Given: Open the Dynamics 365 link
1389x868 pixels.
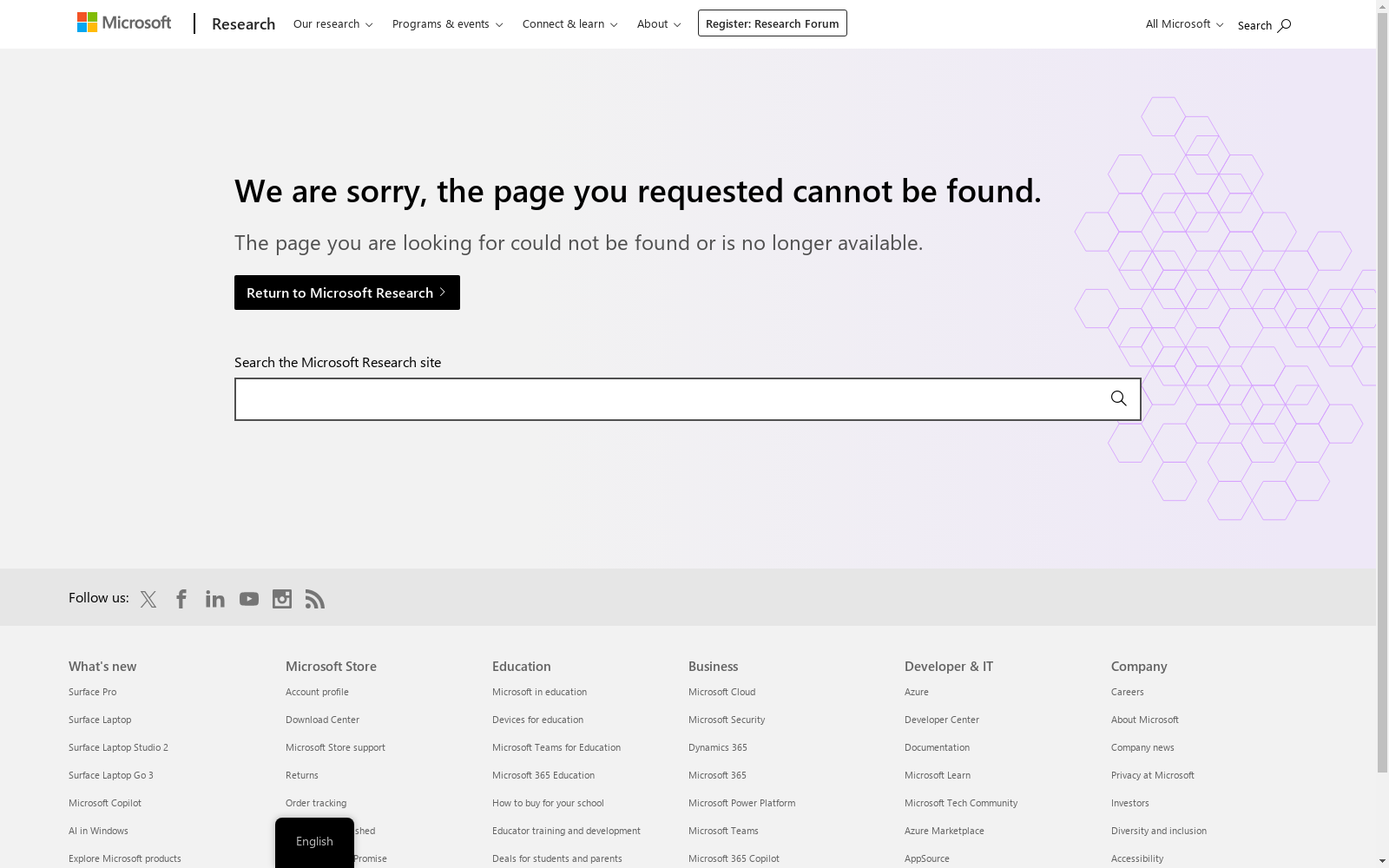Looking at the screenshot, I should click(x=718, y=747).
